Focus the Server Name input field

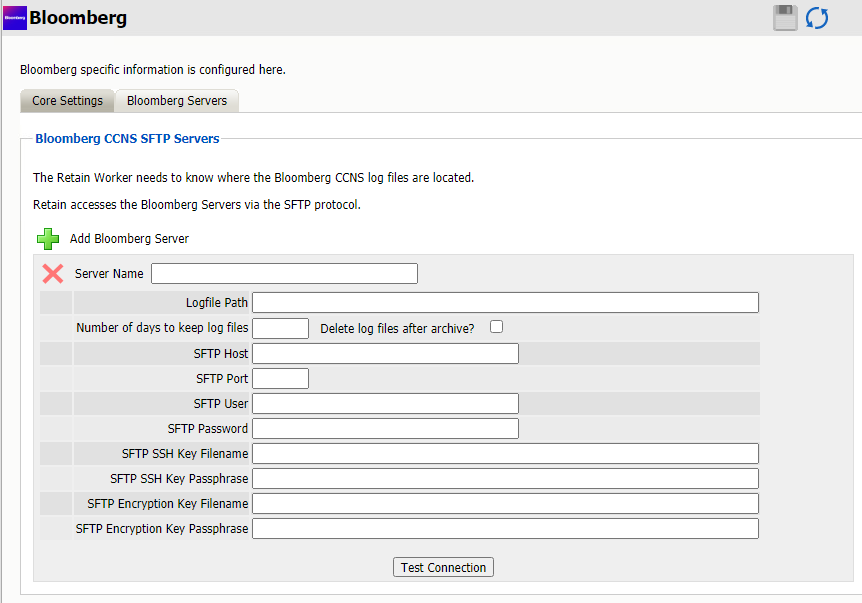click(284, 274)
